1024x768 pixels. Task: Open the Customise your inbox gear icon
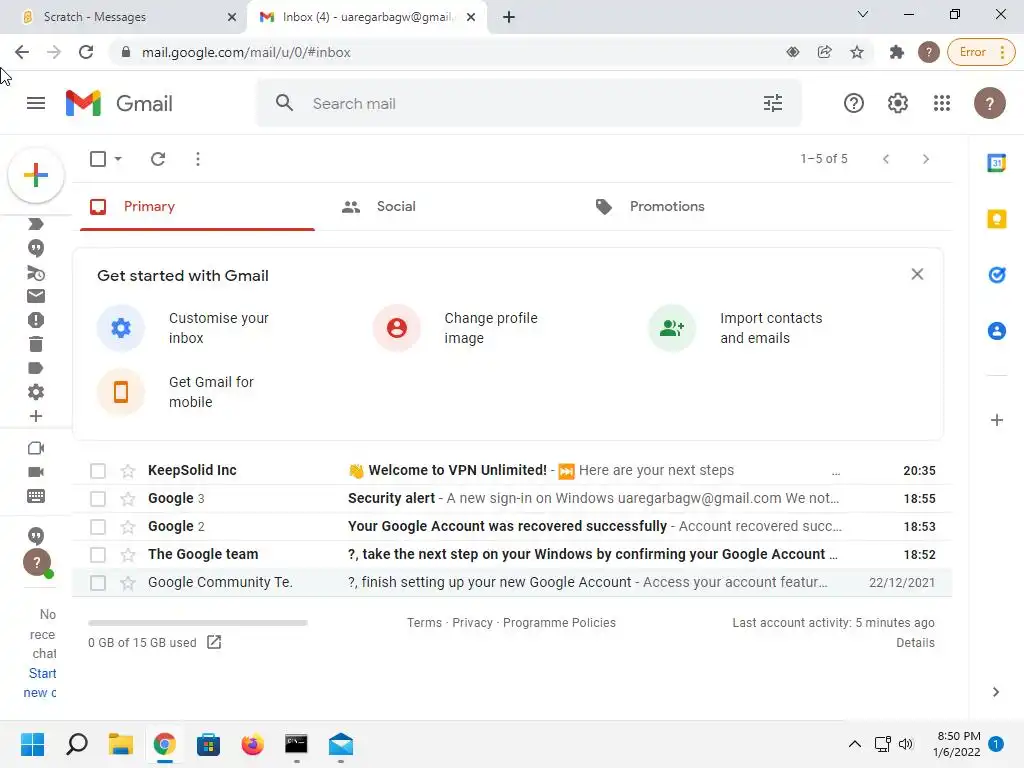pos(121,328)
